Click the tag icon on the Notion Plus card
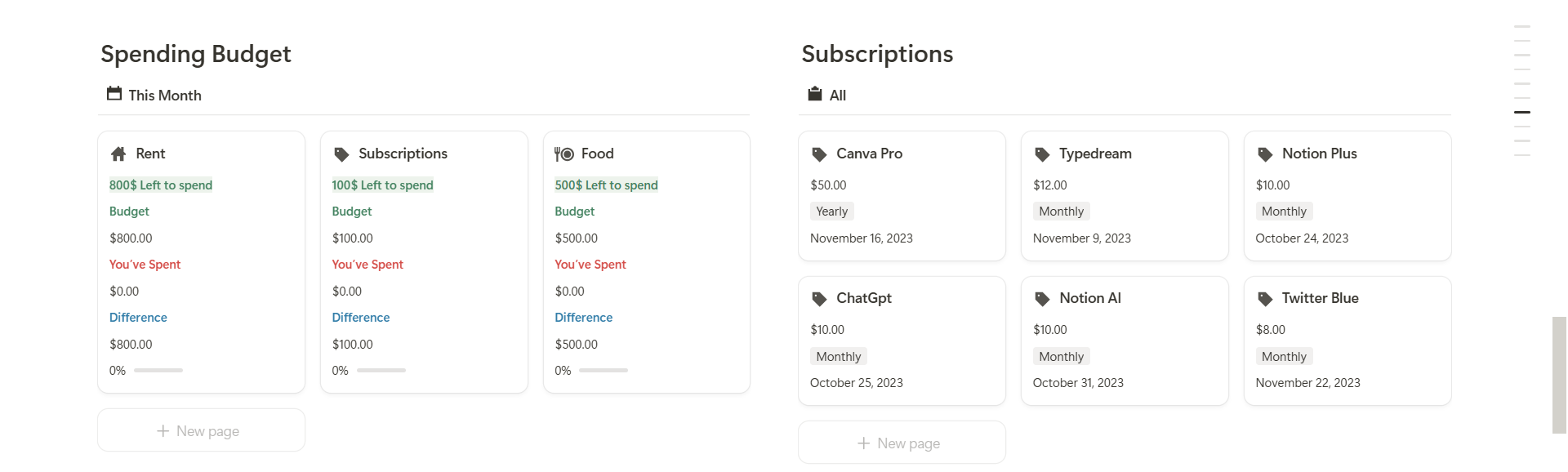Image resolution: width=1568 pixels, height=472 pixels. click(x=1265, y=154)
